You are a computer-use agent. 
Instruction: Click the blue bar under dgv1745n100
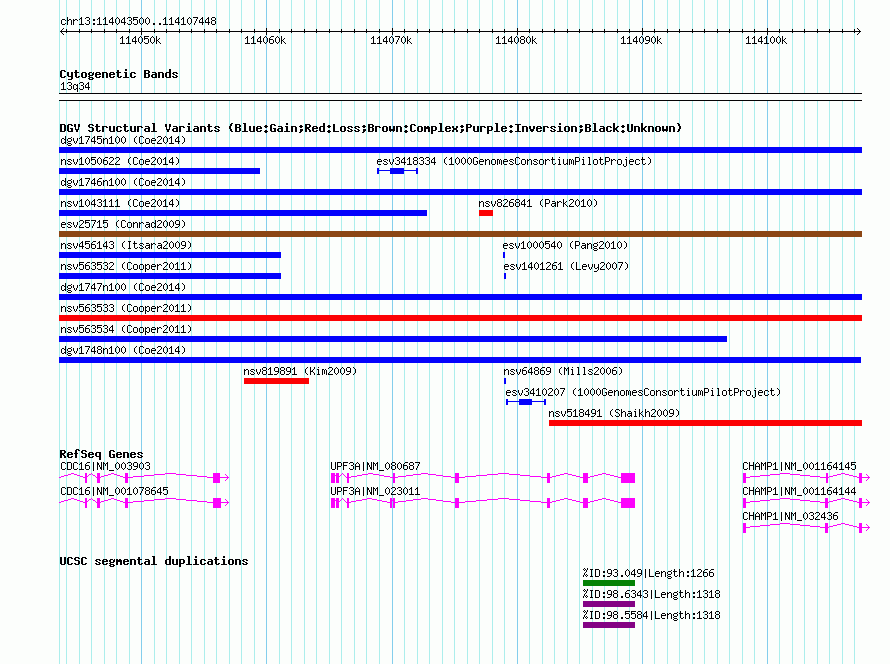(460, 150)
